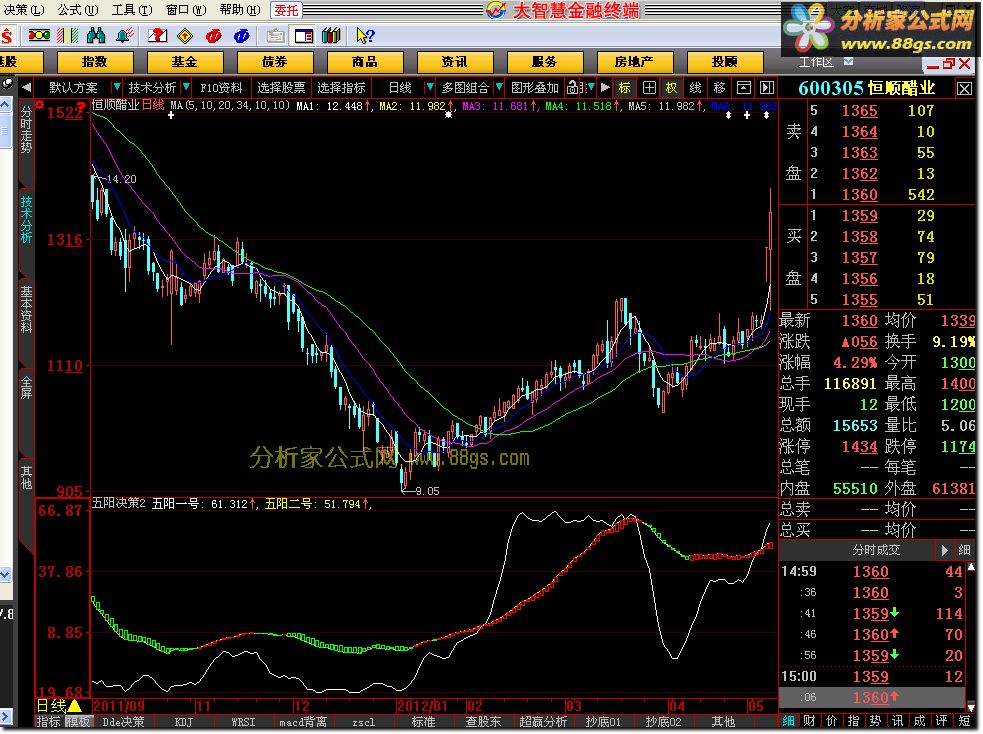Click the trade list scrollbar down arrow
The height and width of the screenshot is (734, 983).
972,706
